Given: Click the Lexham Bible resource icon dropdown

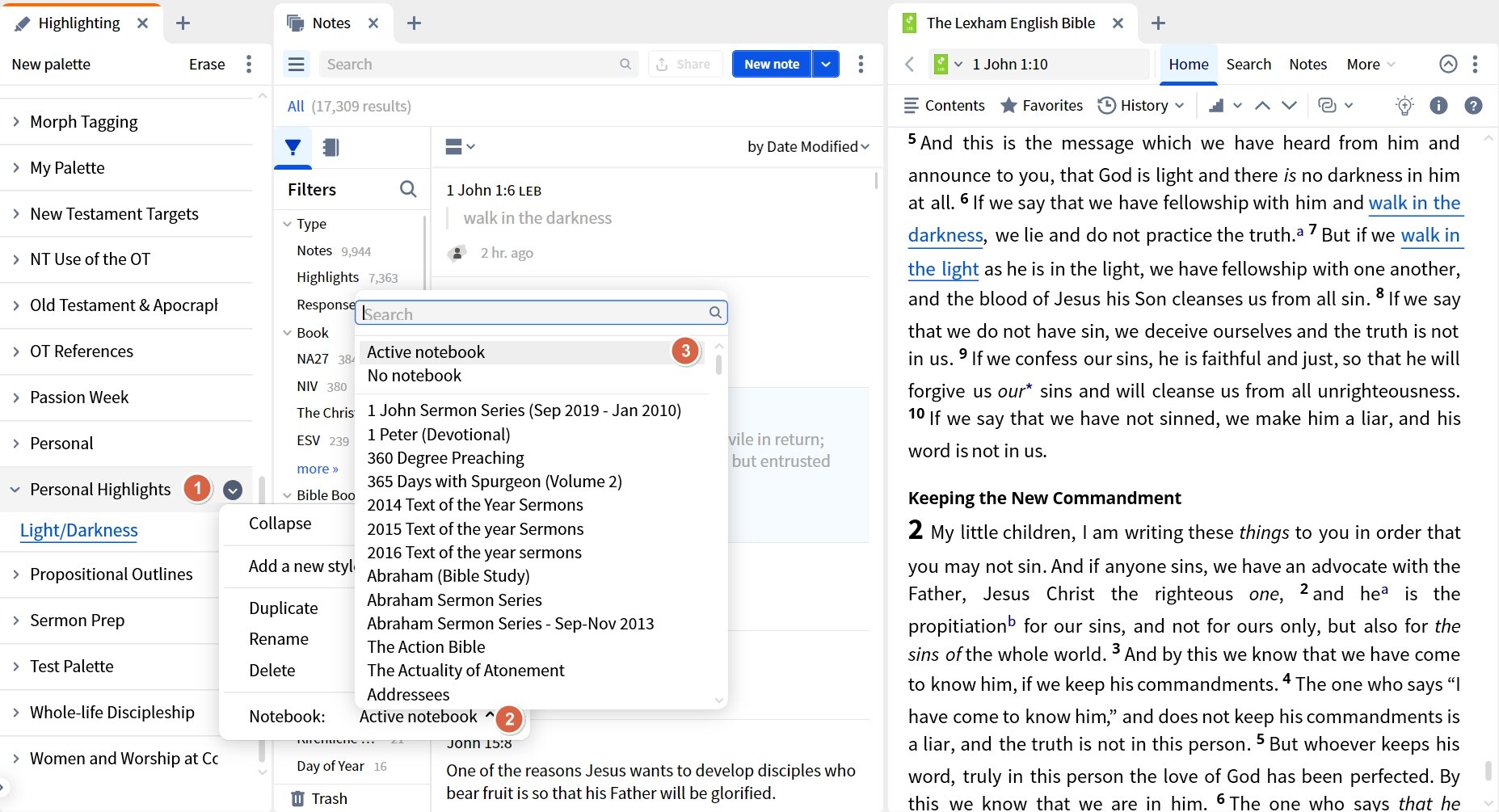Looking at the screenshot, I should 947,64.
